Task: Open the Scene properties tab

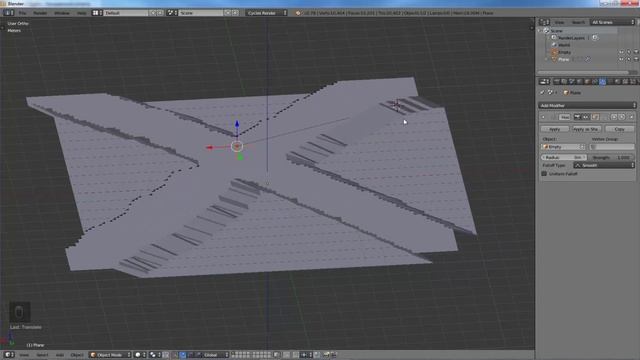Action: coord(572,82)
